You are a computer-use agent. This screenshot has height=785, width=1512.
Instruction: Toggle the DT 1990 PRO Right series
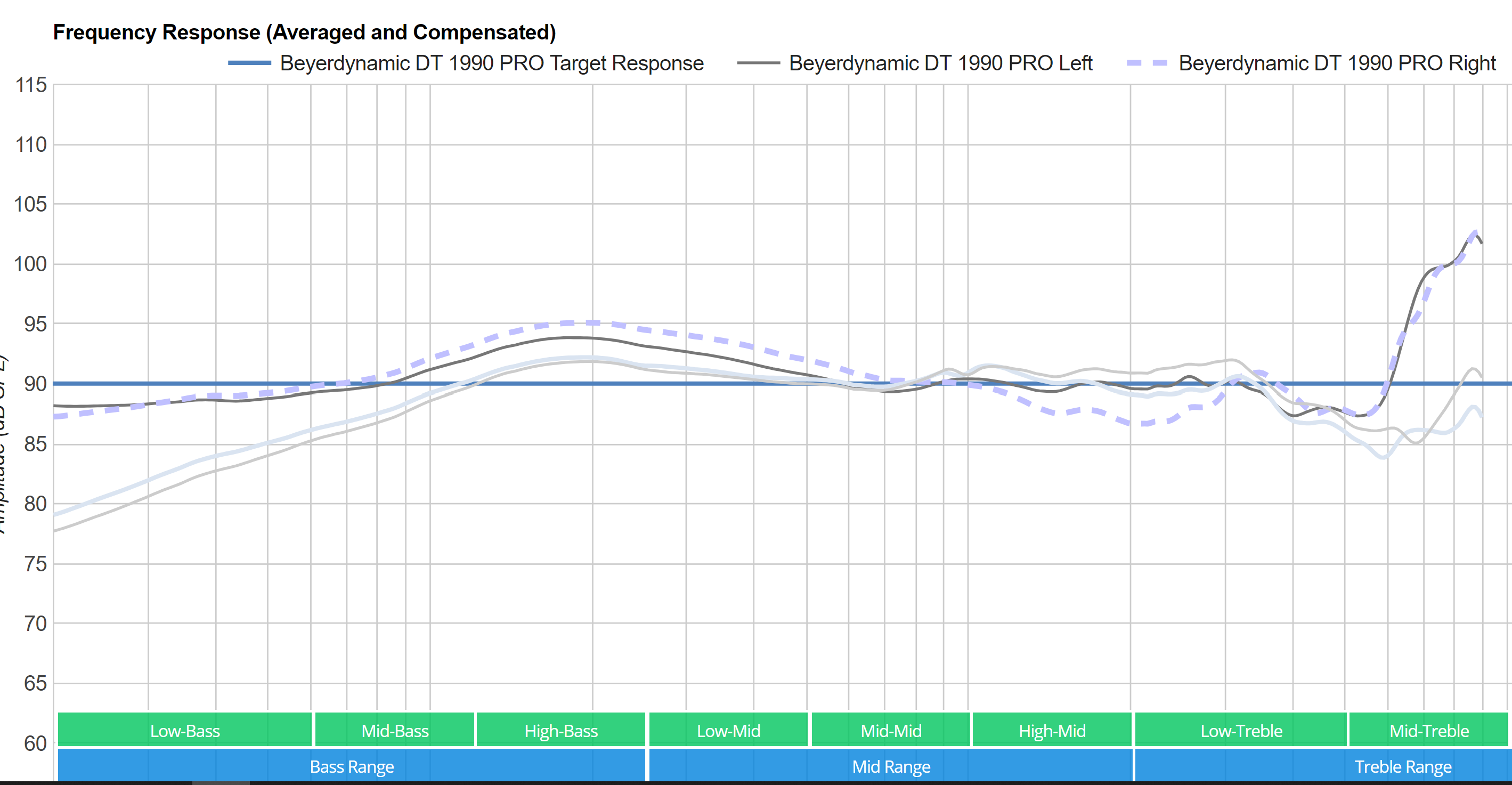[1311, 63]
